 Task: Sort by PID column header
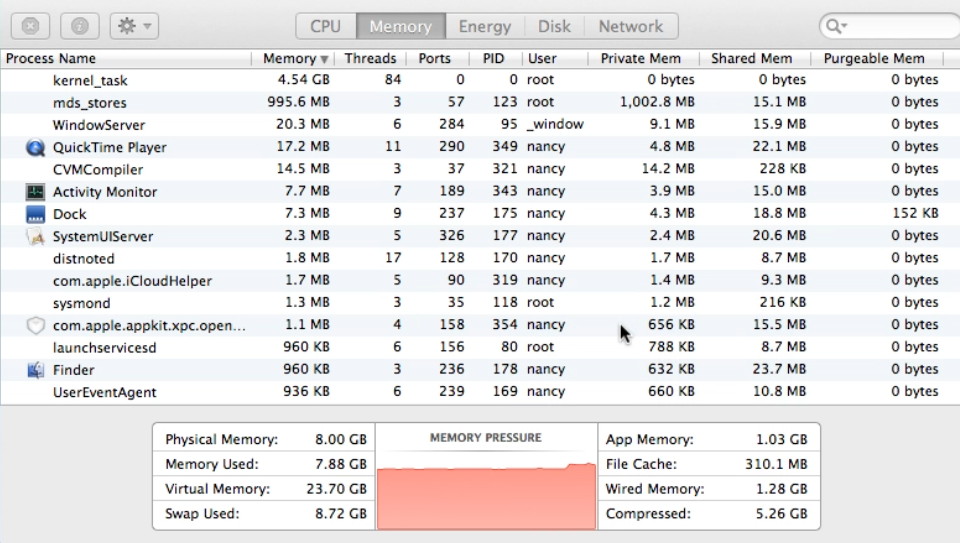(x=493, y=58)
